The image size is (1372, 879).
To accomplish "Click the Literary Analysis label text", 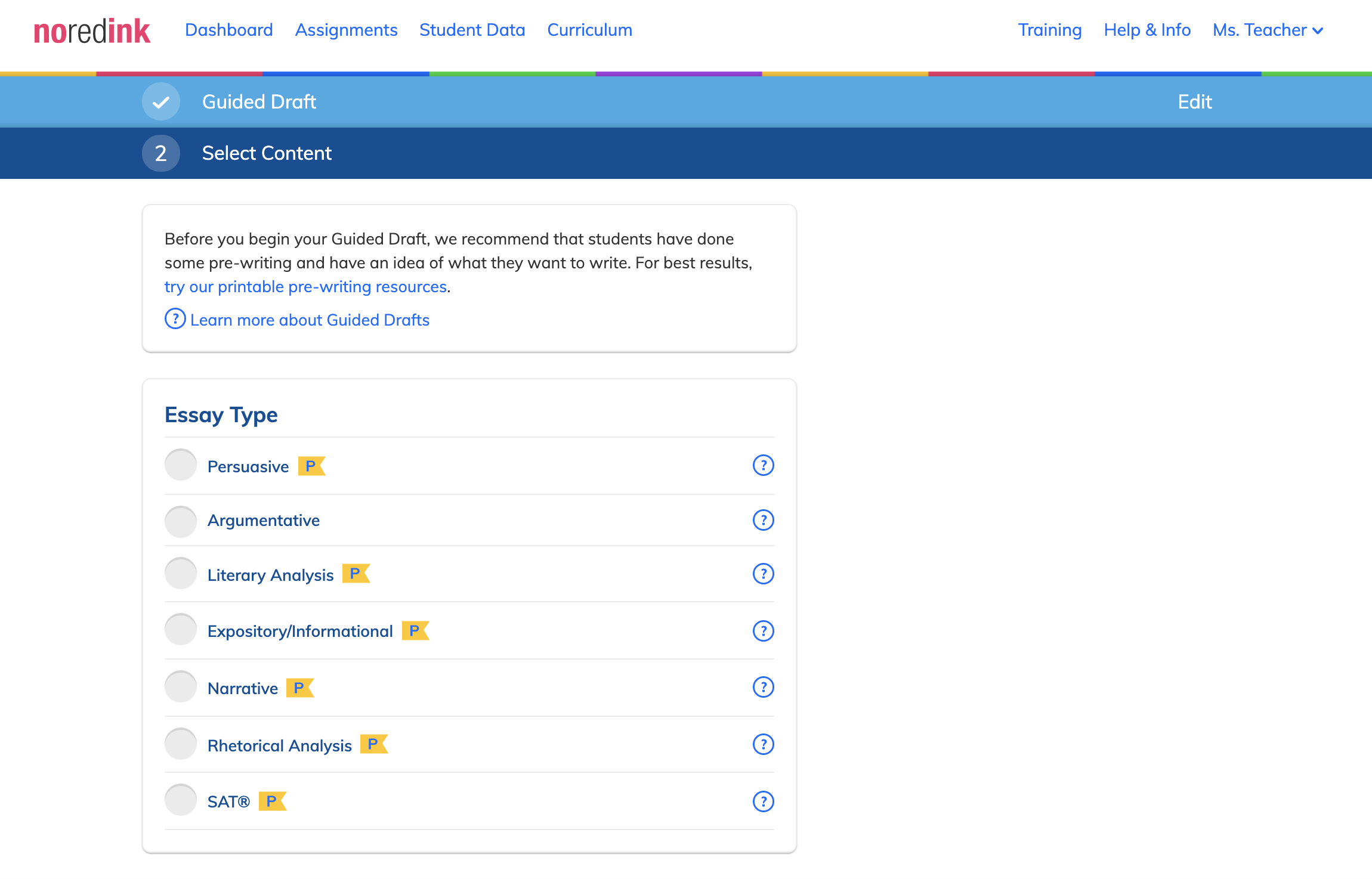I will point(270,575).
